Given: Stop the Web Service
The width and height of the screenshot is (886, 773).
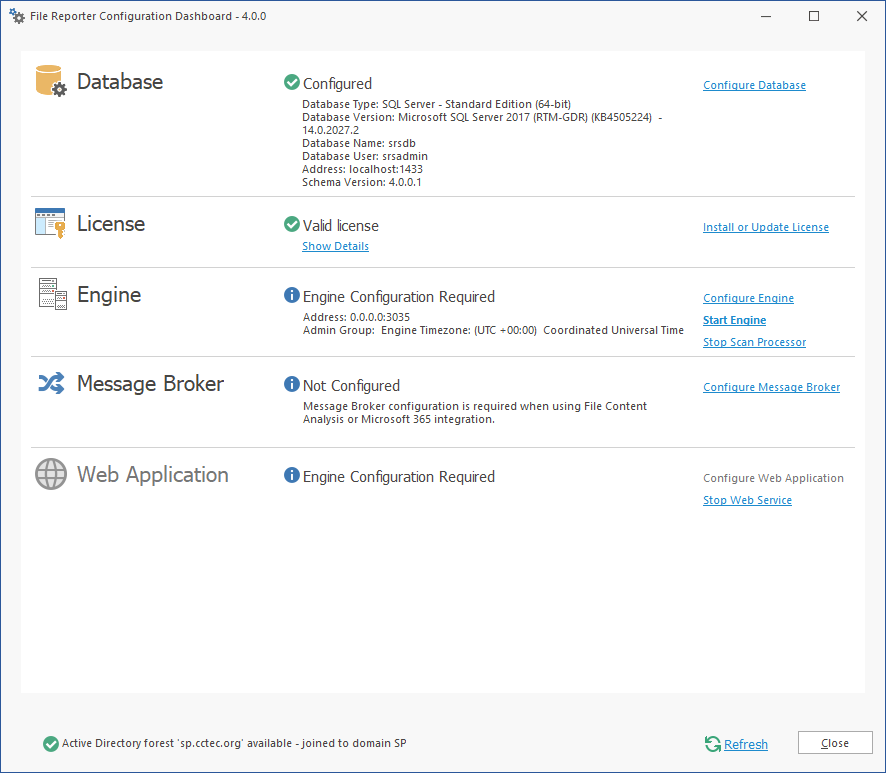Looking at the screenshot, I should tap(747, 501).
